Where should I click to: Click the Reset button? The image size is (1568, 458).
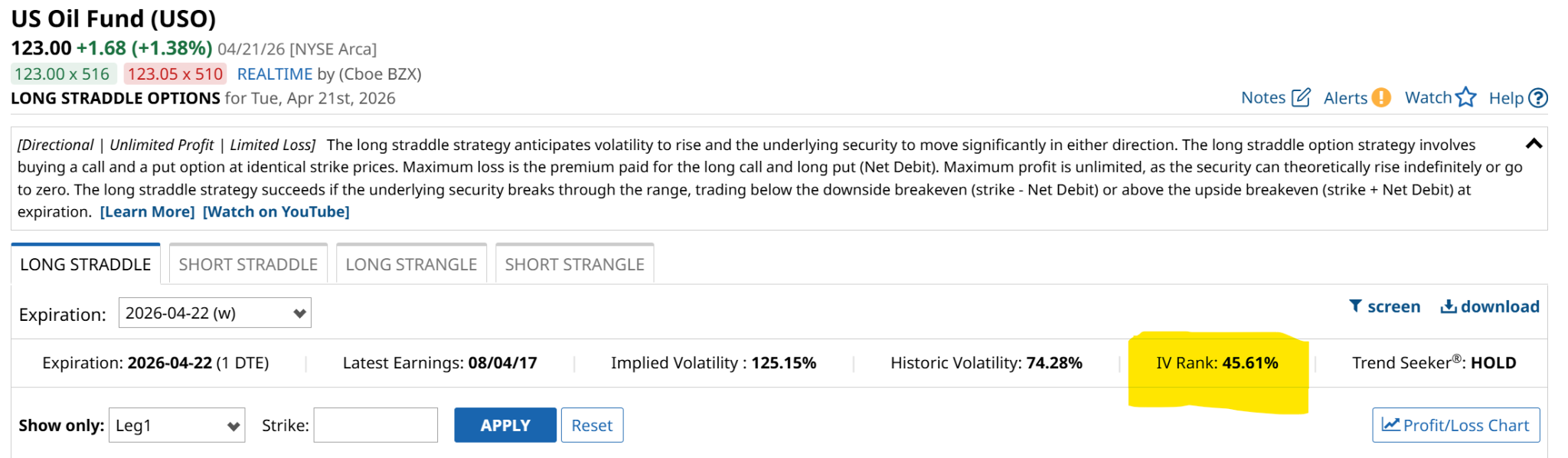click(x=592, y=425)
